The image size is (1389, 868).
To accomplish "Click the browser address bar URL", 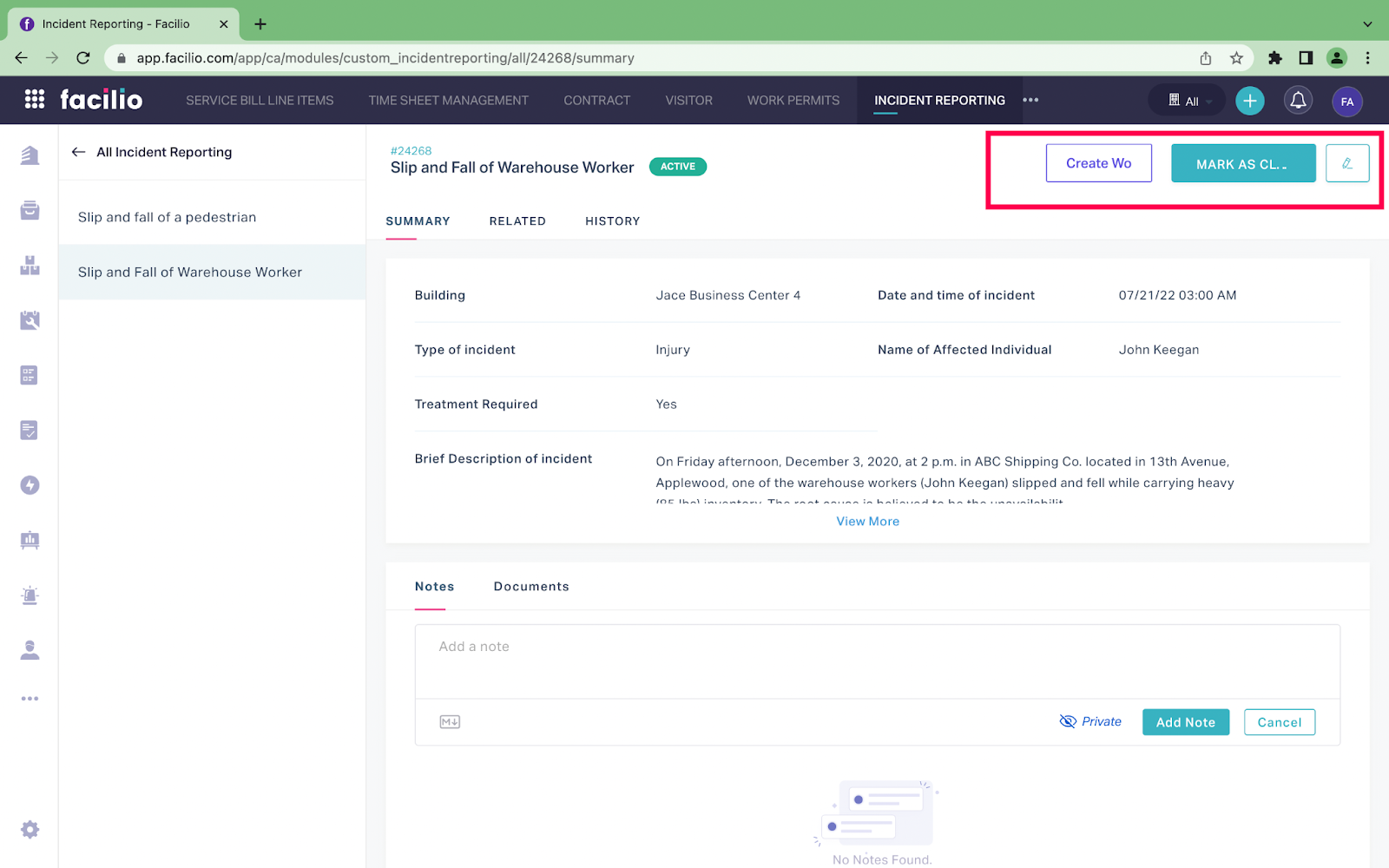I will click(385, 58).
